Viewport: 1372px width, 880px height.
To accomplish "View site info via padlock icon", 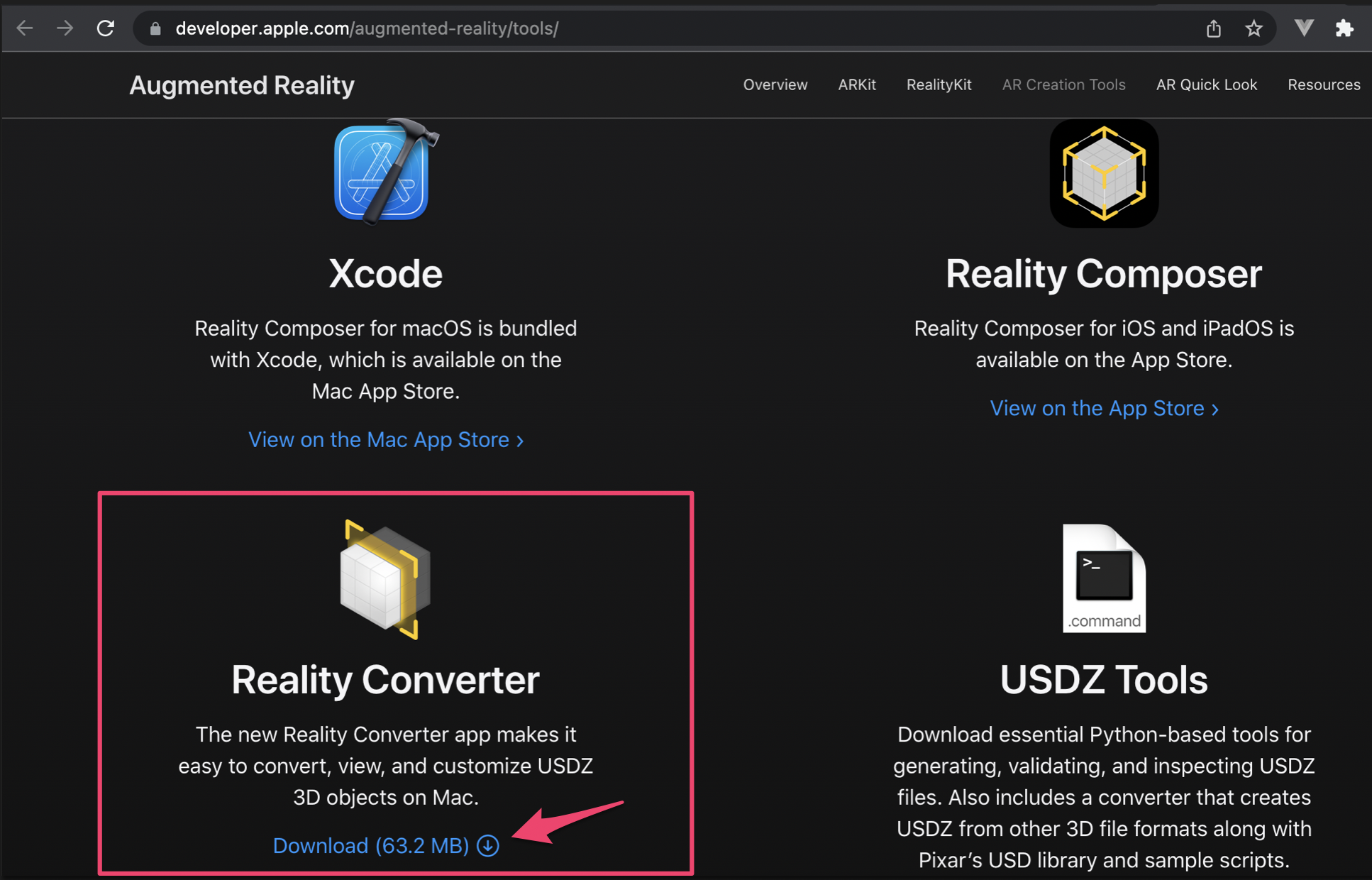I will (156, 28).
